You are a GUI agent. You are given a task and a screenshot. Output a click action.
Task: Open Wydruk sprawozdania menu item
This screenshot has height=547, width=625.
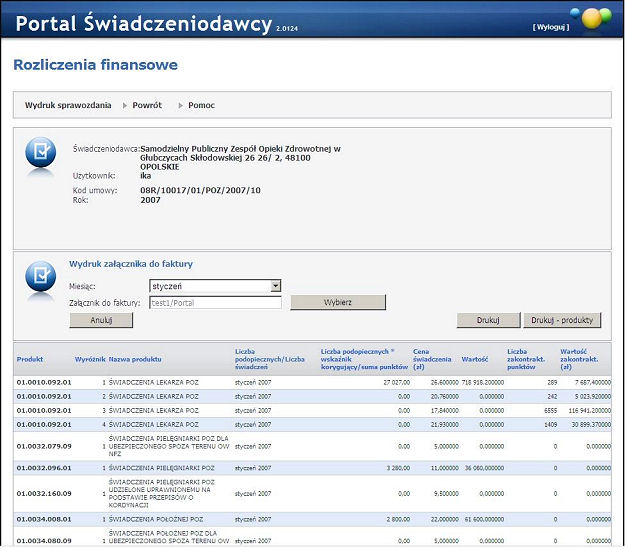pyautogui.click(x=66, y=105)
